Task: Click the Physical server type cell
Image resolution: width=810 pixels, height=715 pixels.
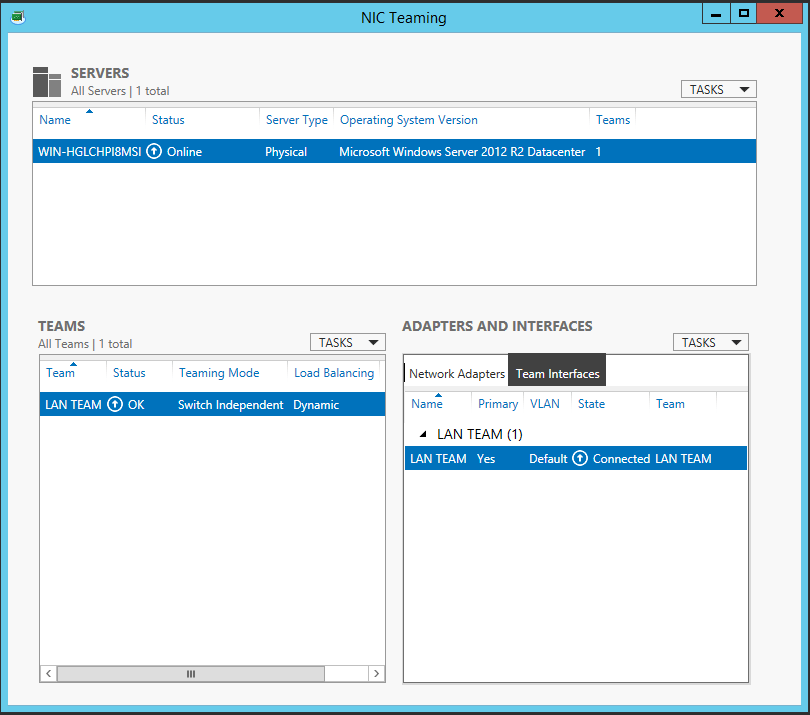Action: [286, 152]
